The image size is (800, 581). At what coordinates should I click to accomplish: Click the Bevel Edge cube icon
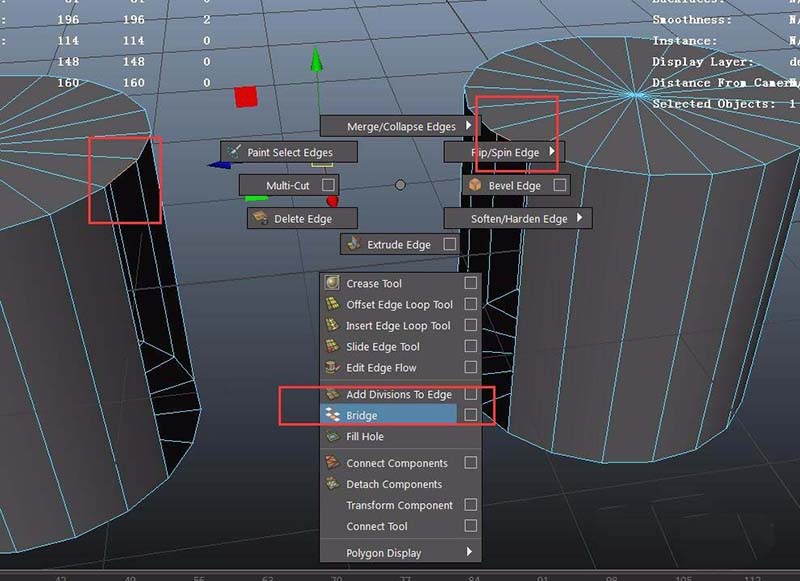point(474,185)
